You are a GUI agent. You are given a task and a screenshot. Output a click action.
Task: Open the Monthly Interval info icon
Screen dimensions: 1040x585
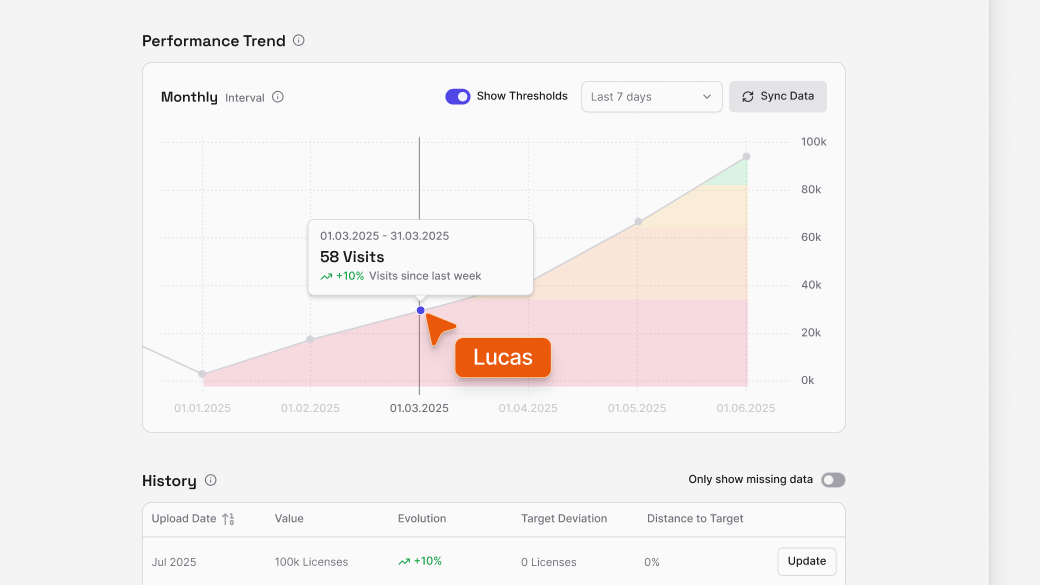coord(278,97)
